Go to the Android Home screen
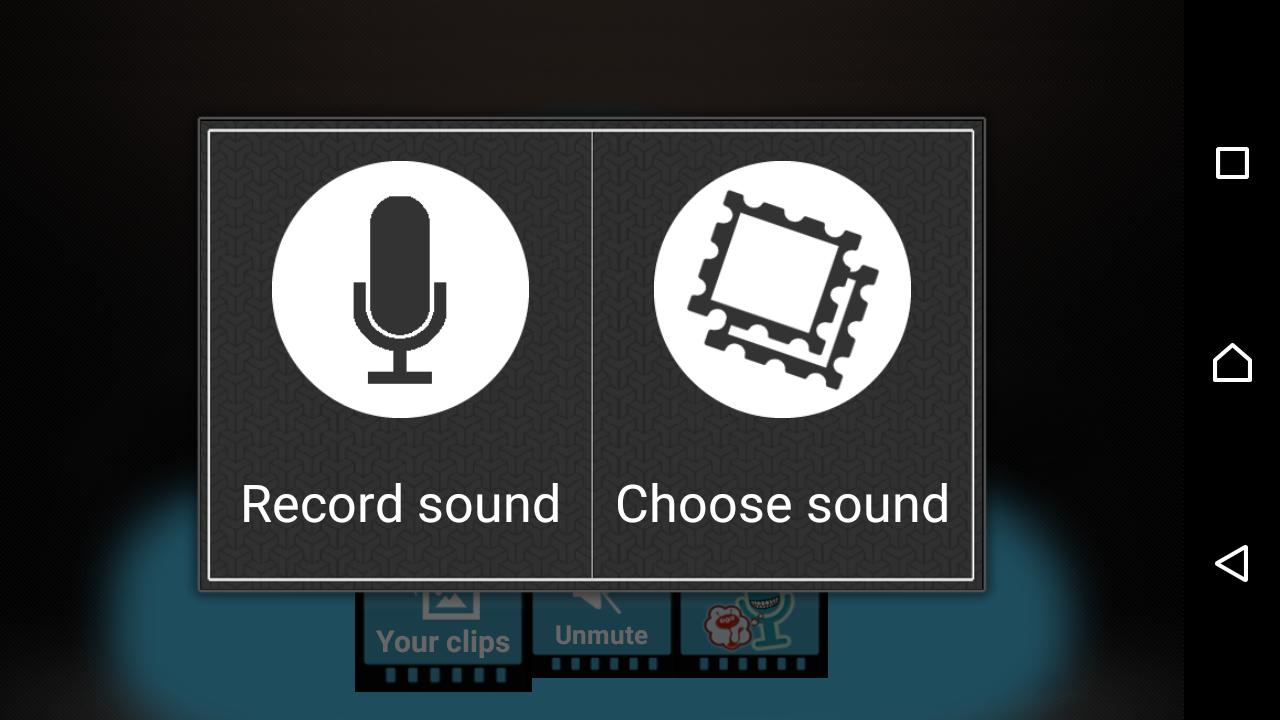Image resolution: width=1280 pixels, height=720 pixels. click(x=1232, y=362)
